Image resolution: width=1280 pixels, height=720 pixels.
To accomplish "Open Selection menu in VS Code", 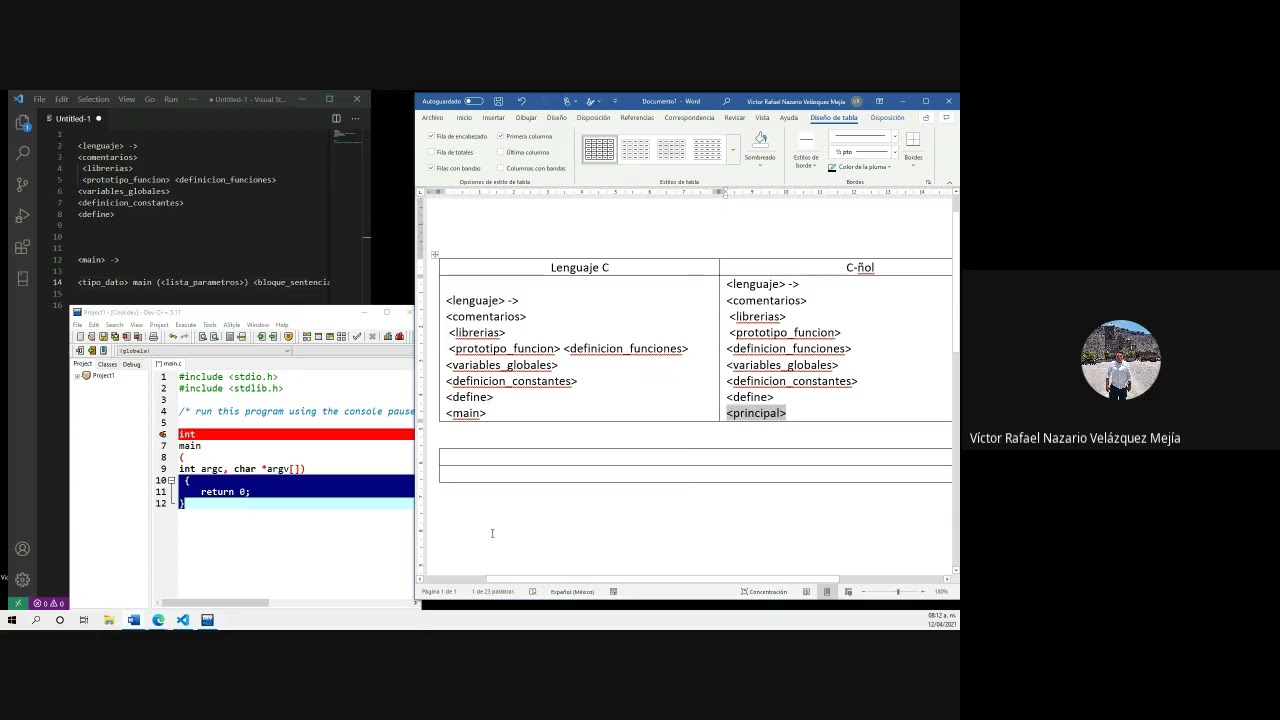I will coord(93,99).
